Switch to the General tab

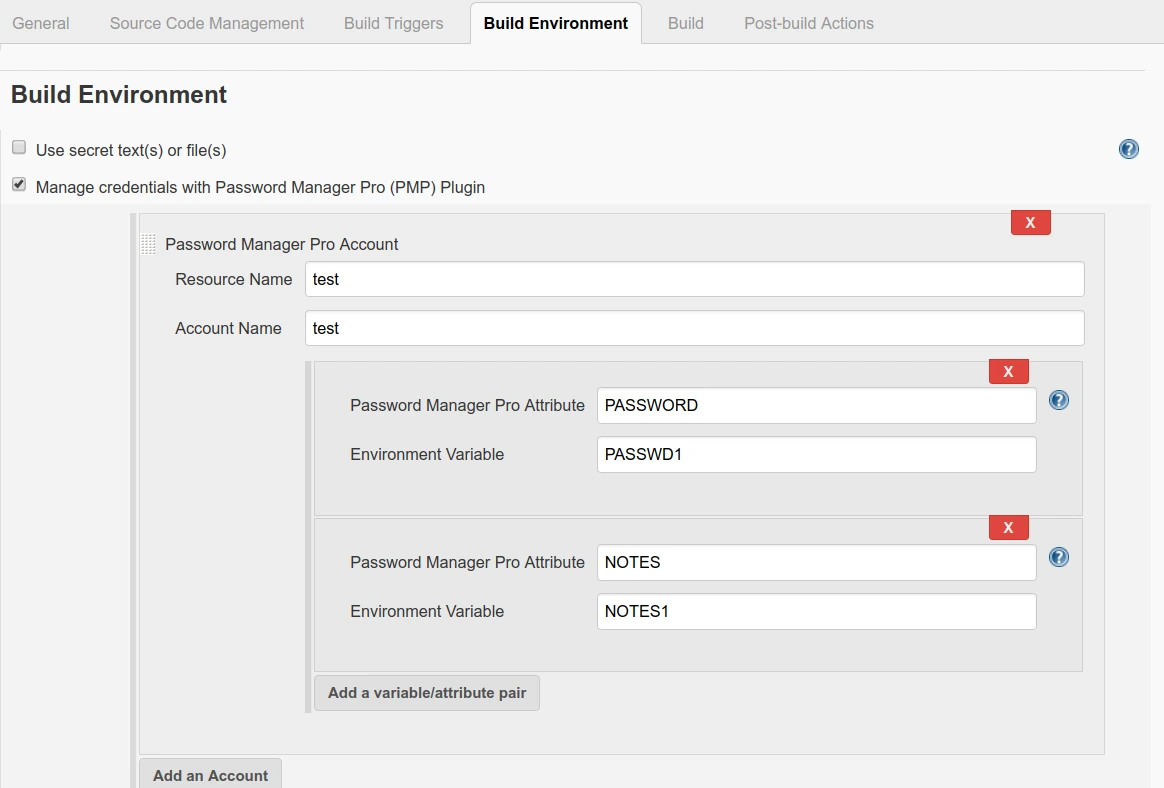pyautogui.click(x=40, y=22)
